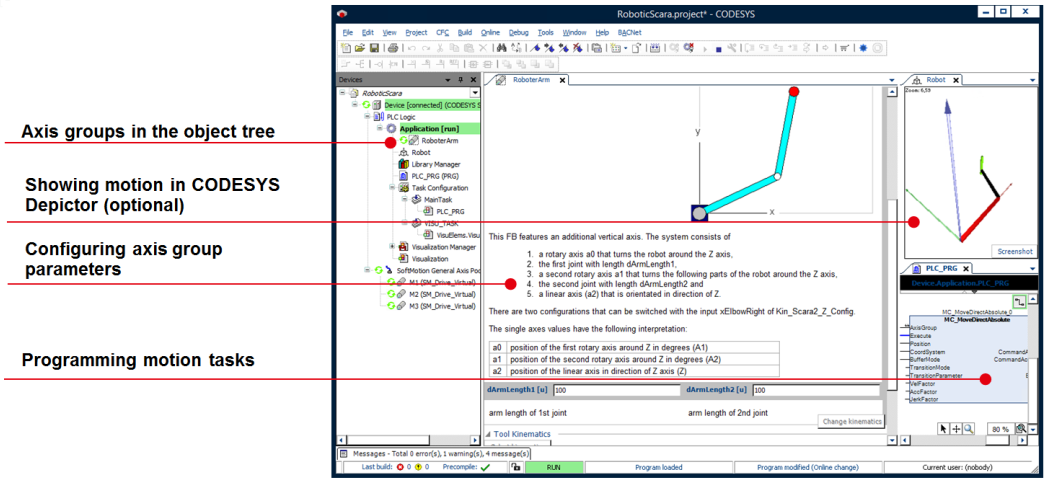The width and height of the screenshot is (1047, 483).
Task: Click the Screenshot button in Robot panel
Action: pyautogui.click(x=1013, y=251)
